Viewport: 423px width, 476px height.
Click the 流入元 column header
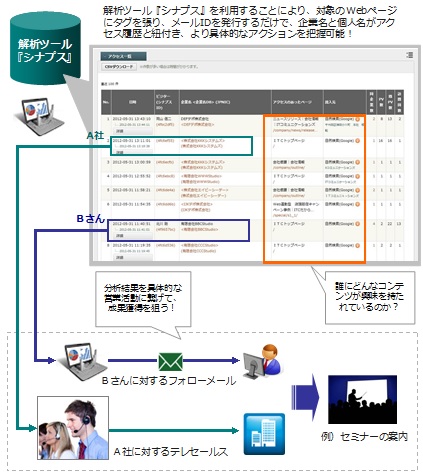[x=344, y=102]
